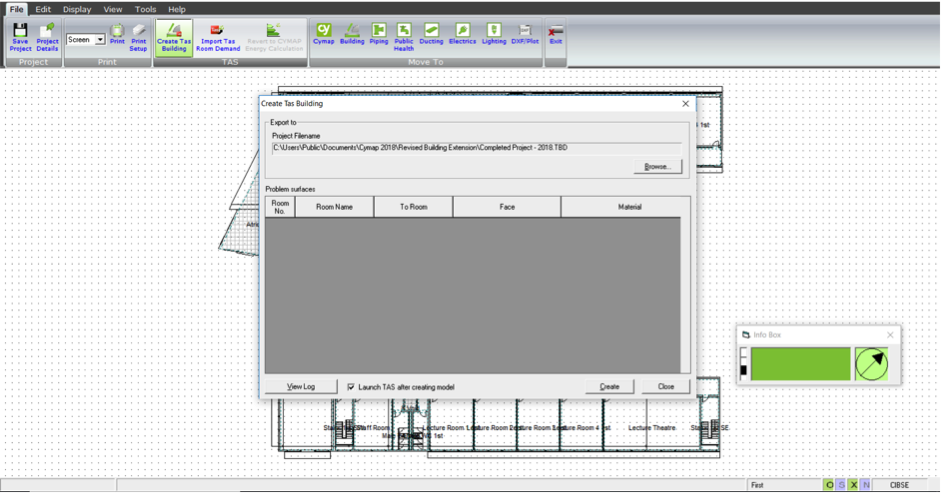
Task: Click the Info Box title icon
Action: (x=746, y=335)
